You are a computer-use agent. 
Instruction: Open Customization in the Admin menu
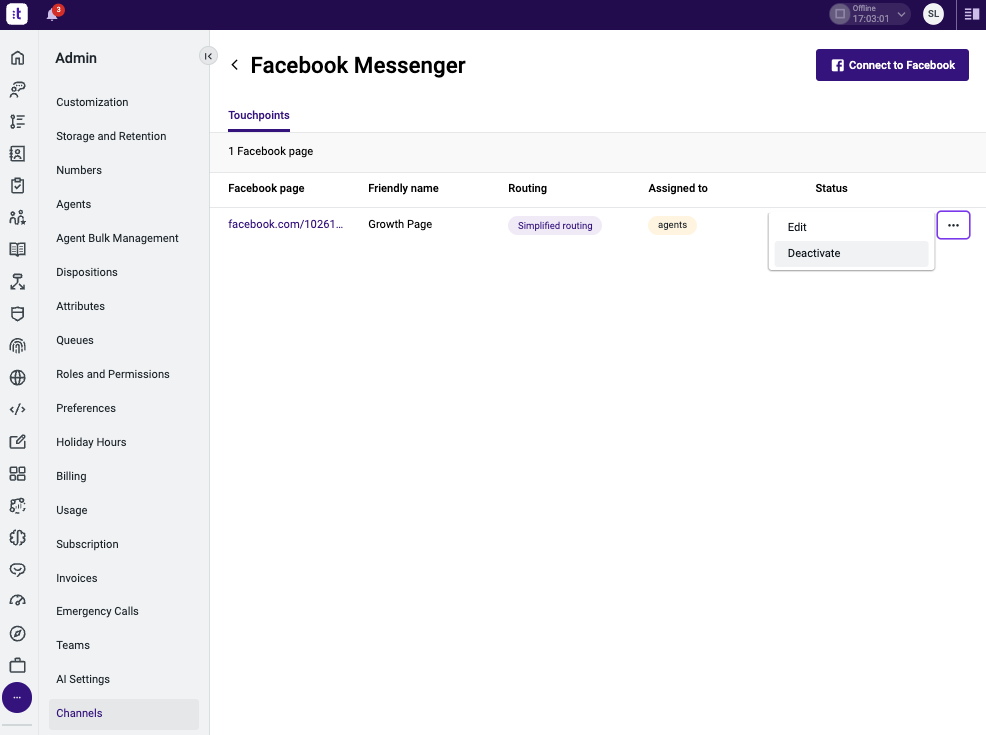pyautogui.click(x=92, y=102)
